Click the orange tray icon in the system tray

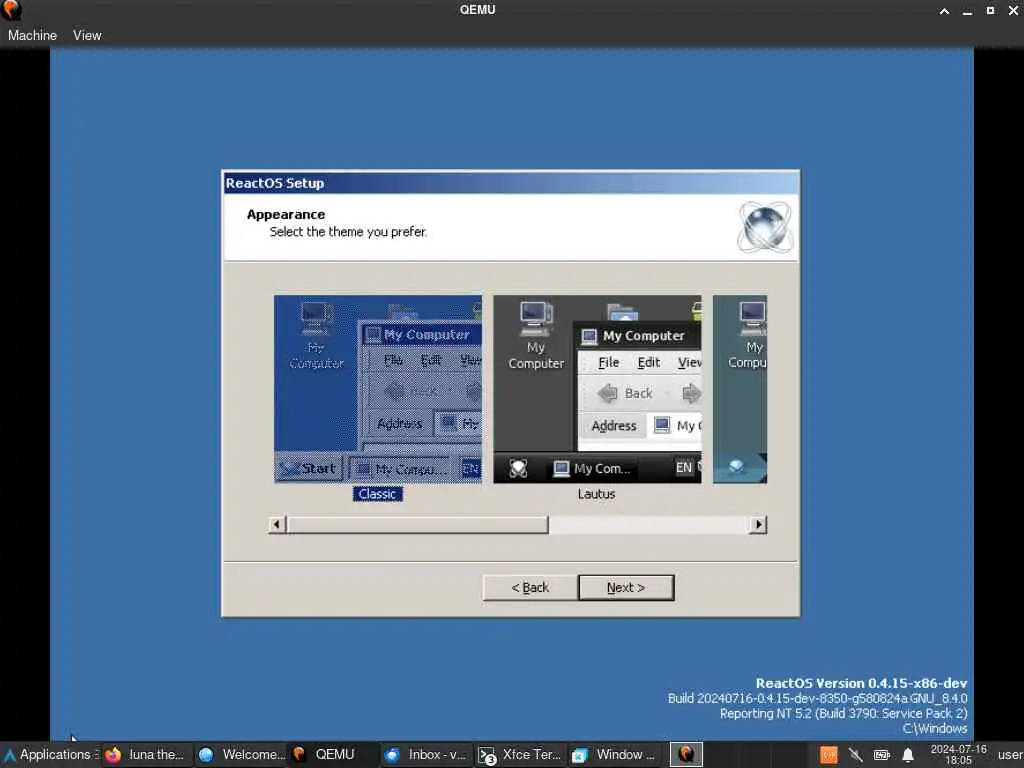click(829, 755)
